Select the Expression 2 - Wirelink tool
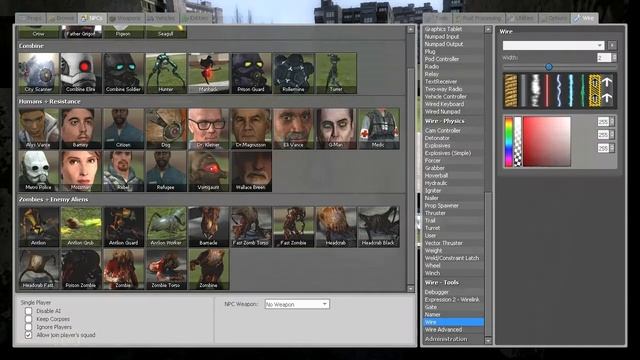The height and width of the screenshot is (360, 640). tap(453, 300)
